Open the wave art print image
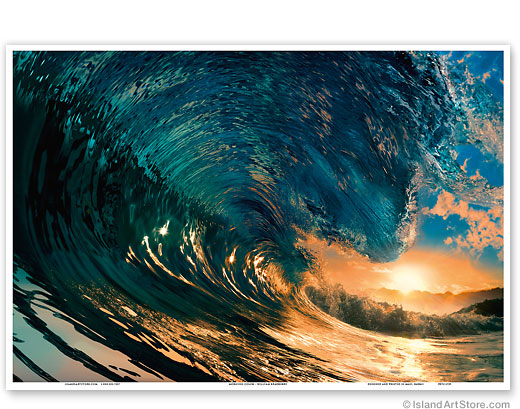520x409 pixels. [x=258, y=216]
